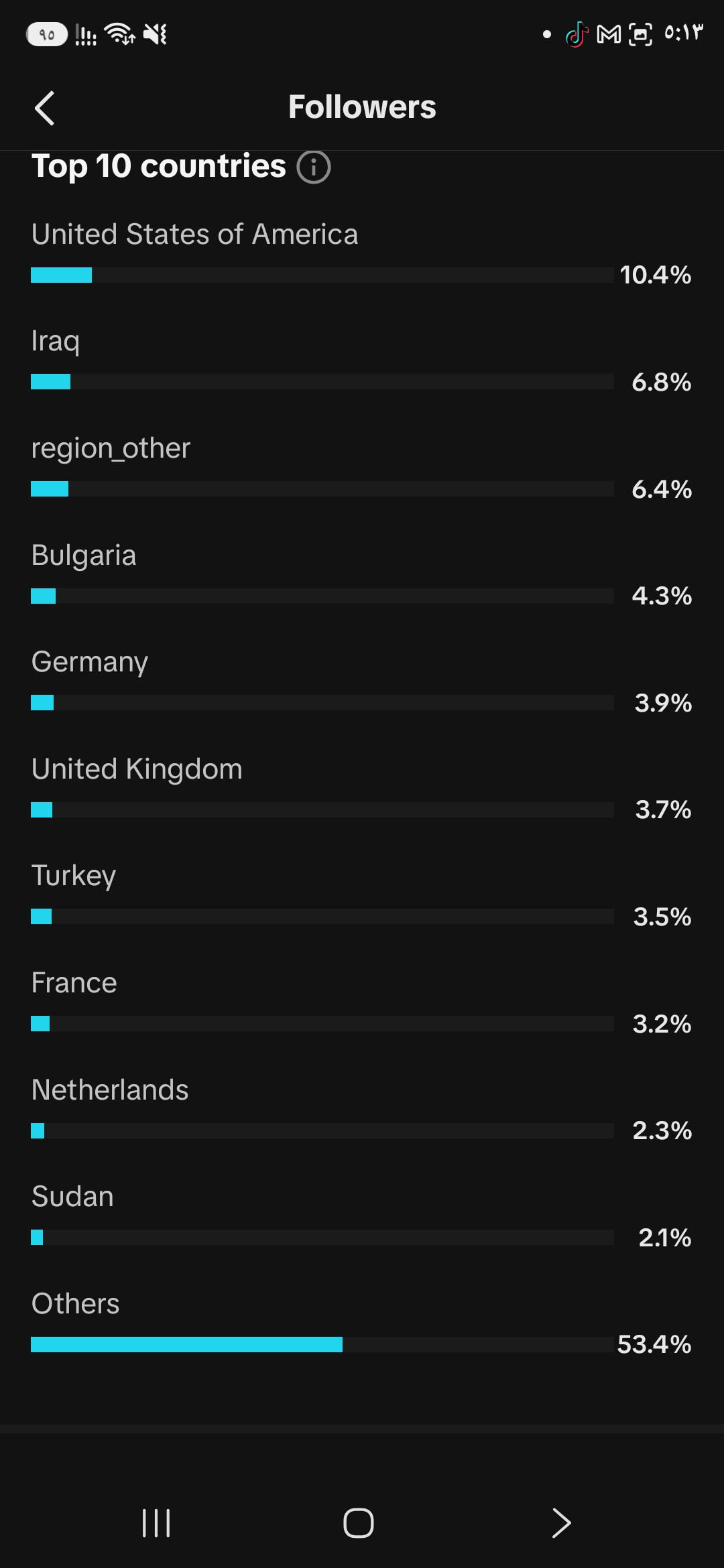Tap the Followers page title
Image resolution: width=724 pixels, height=1568 pixels.
(362, 107)
